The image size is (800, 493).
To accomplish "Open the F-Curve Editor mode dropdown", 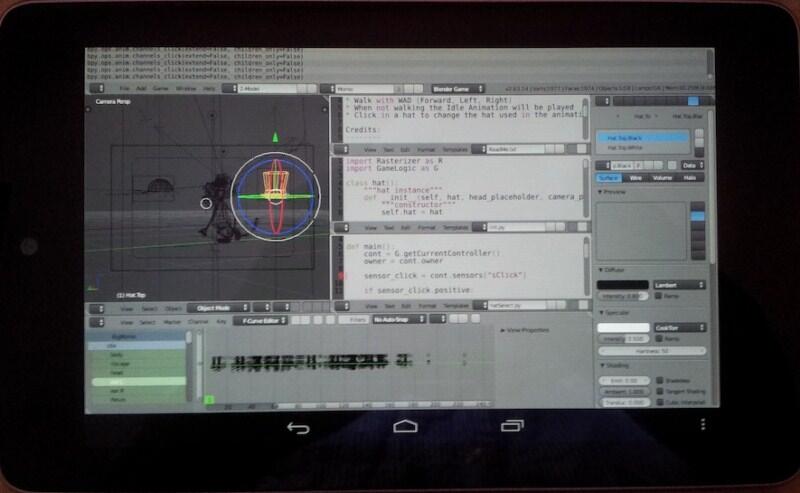I will (261, 321).
